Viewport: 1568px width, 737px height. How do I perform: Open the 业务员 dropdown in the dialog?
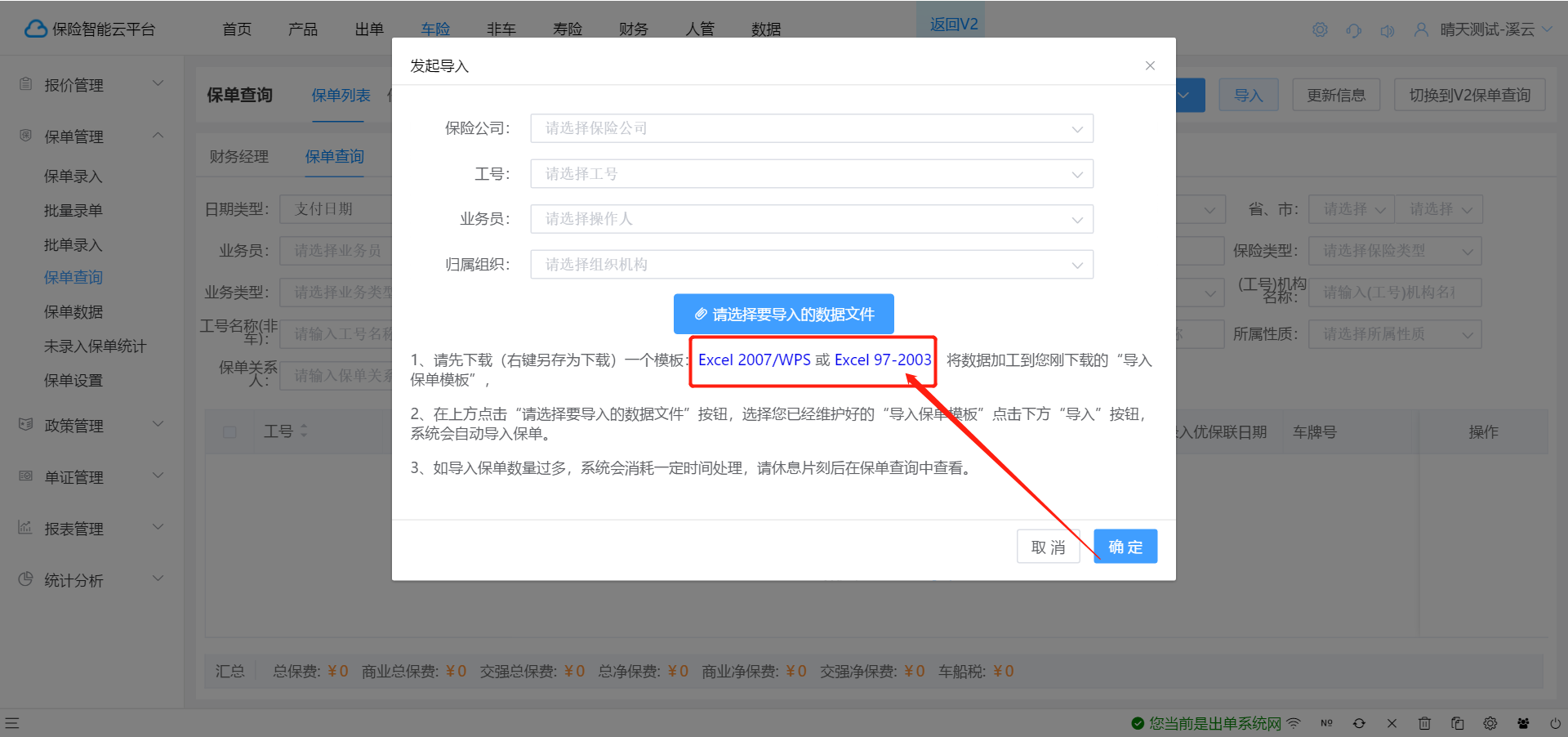(812, 219)
